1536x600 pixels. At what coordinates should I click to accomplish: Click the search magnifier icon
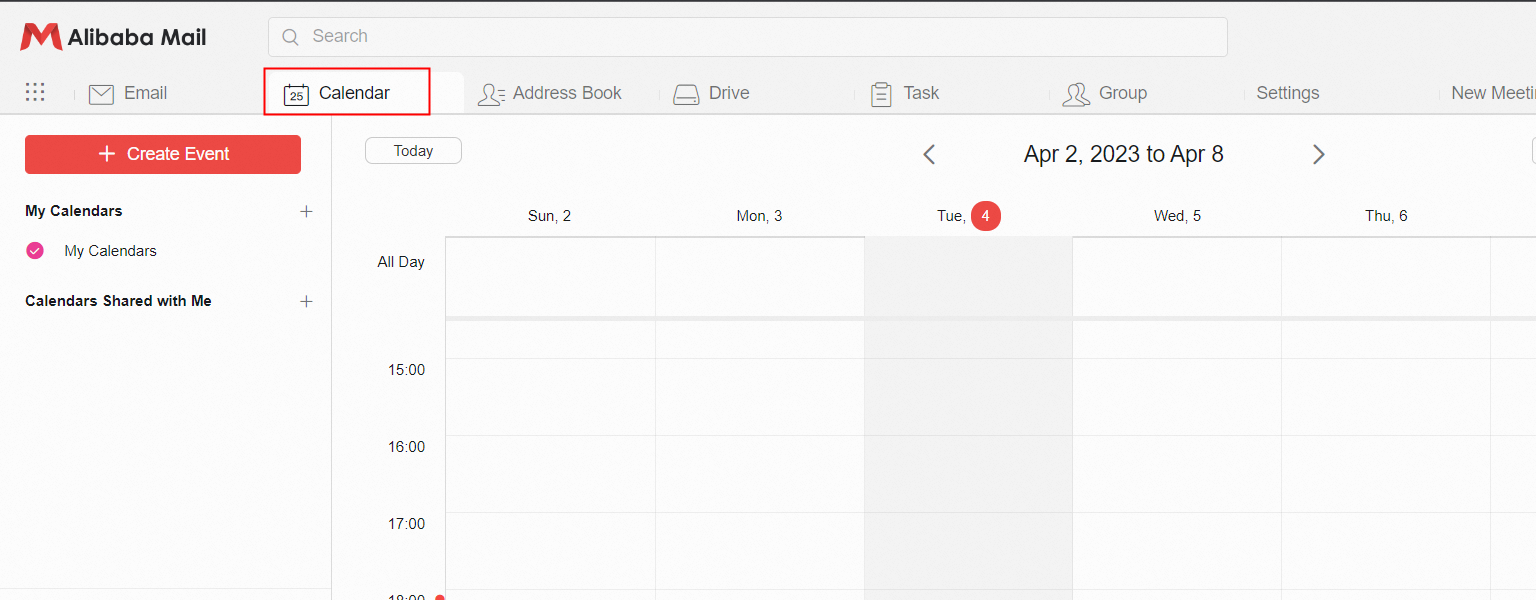291,37
